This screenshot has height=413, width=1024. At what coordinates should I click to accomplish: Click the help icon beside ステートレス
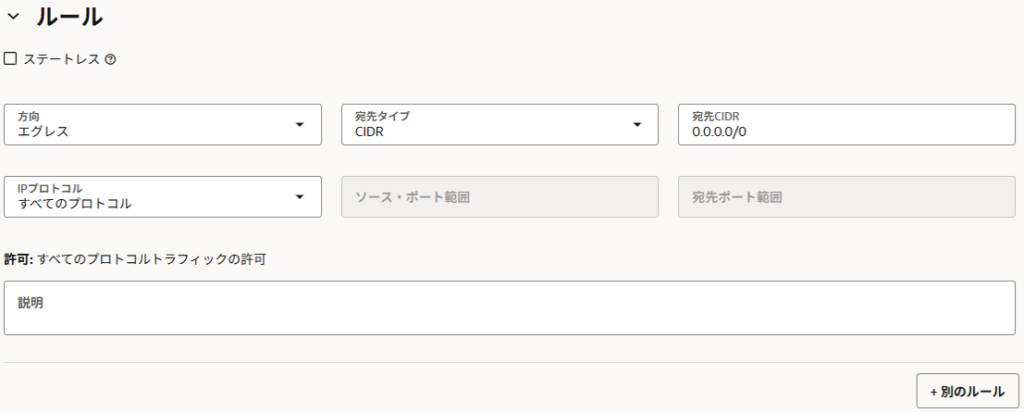coord(110,59)
